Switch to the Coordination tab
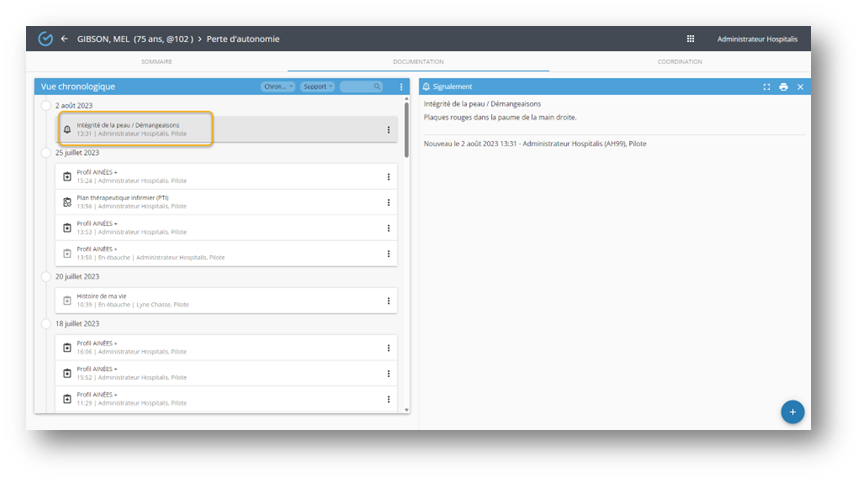 [x=679, y=62]
